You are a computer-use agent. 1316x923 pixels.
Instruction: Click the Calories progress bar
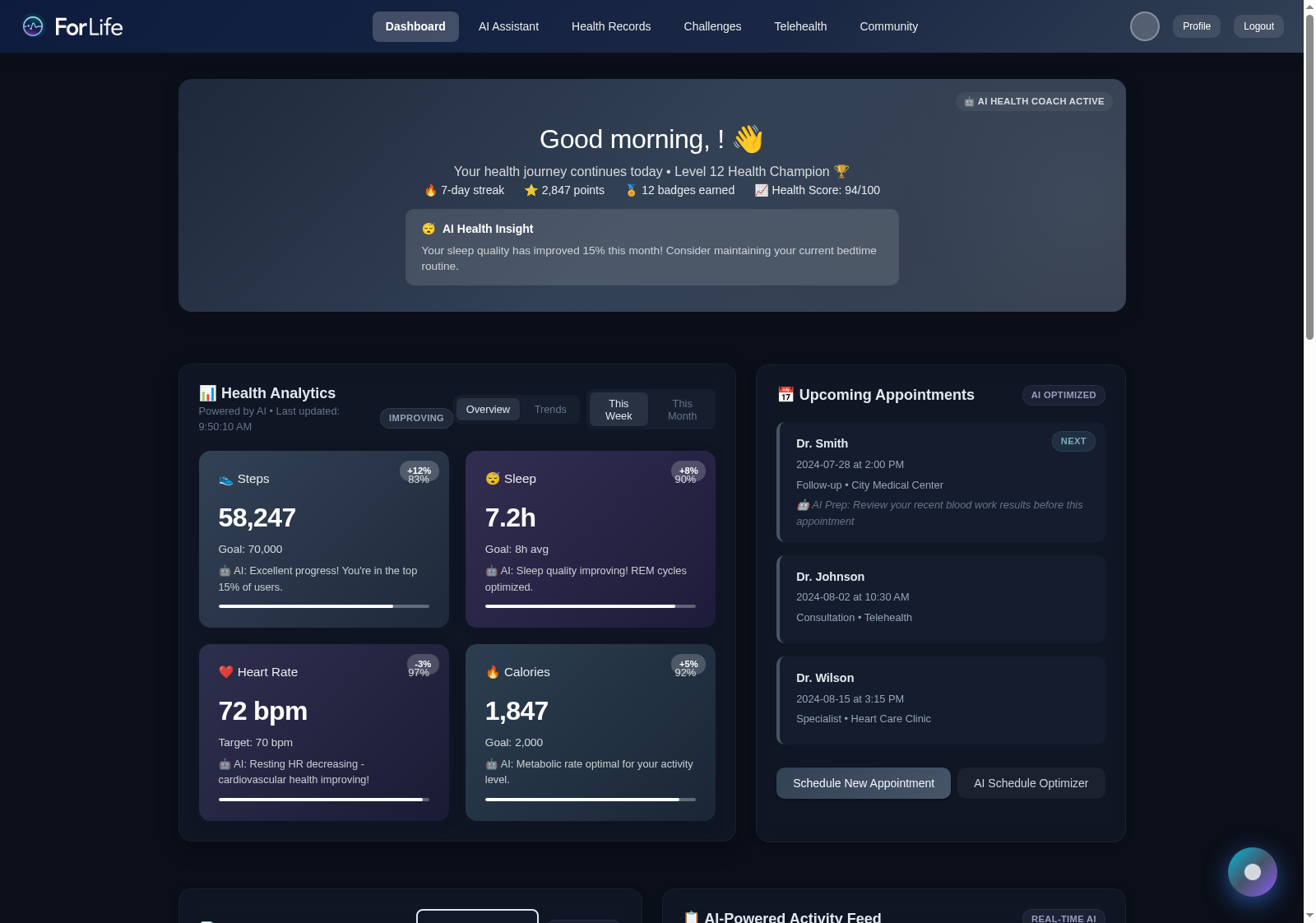point(591,800)
